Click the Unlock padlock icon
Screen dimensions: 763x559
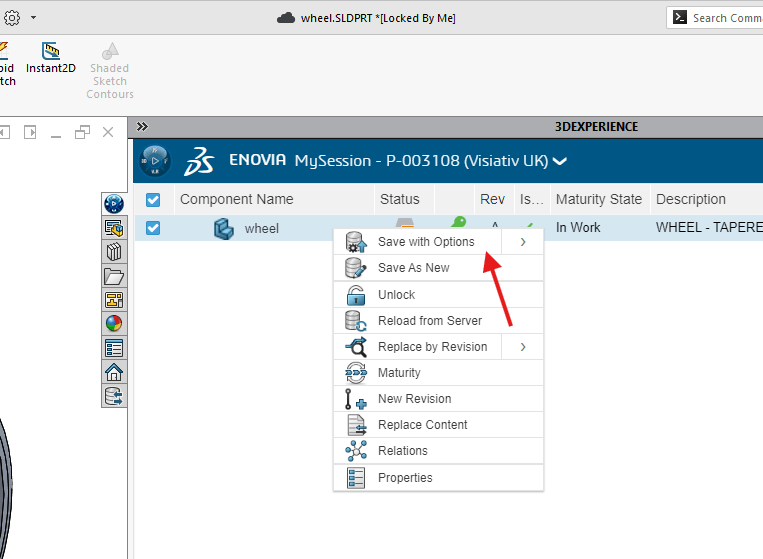point(355,295)
